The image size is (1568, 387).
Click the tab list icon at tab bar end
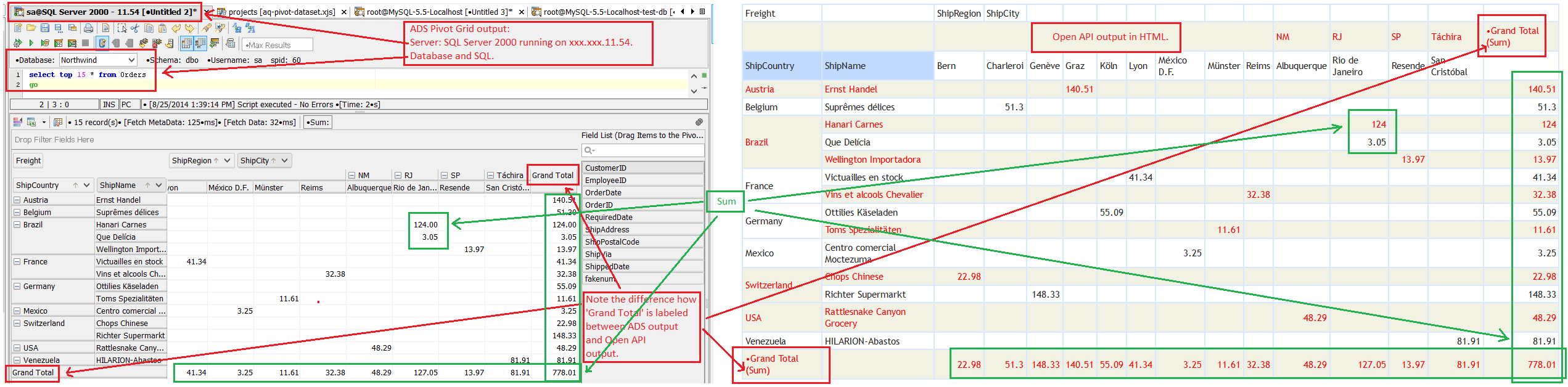702,11
